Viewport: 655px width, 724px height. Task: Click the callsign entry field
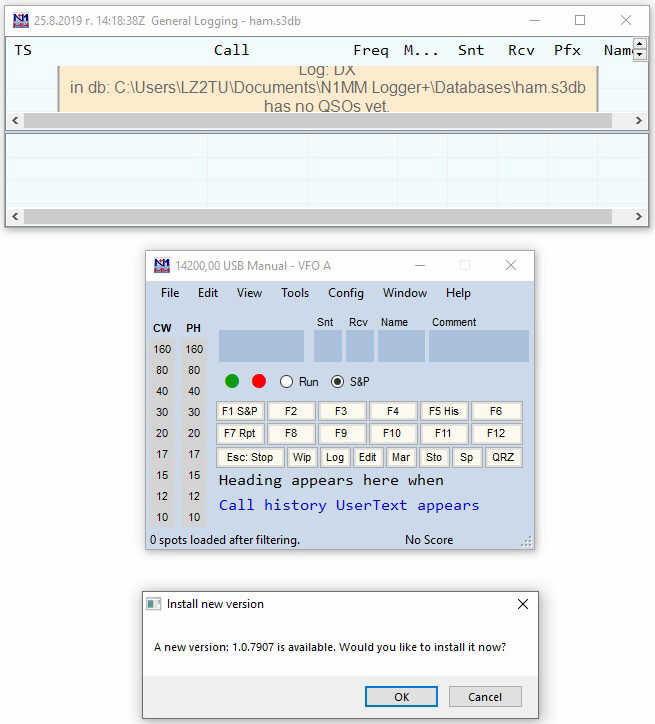(261, 346)
